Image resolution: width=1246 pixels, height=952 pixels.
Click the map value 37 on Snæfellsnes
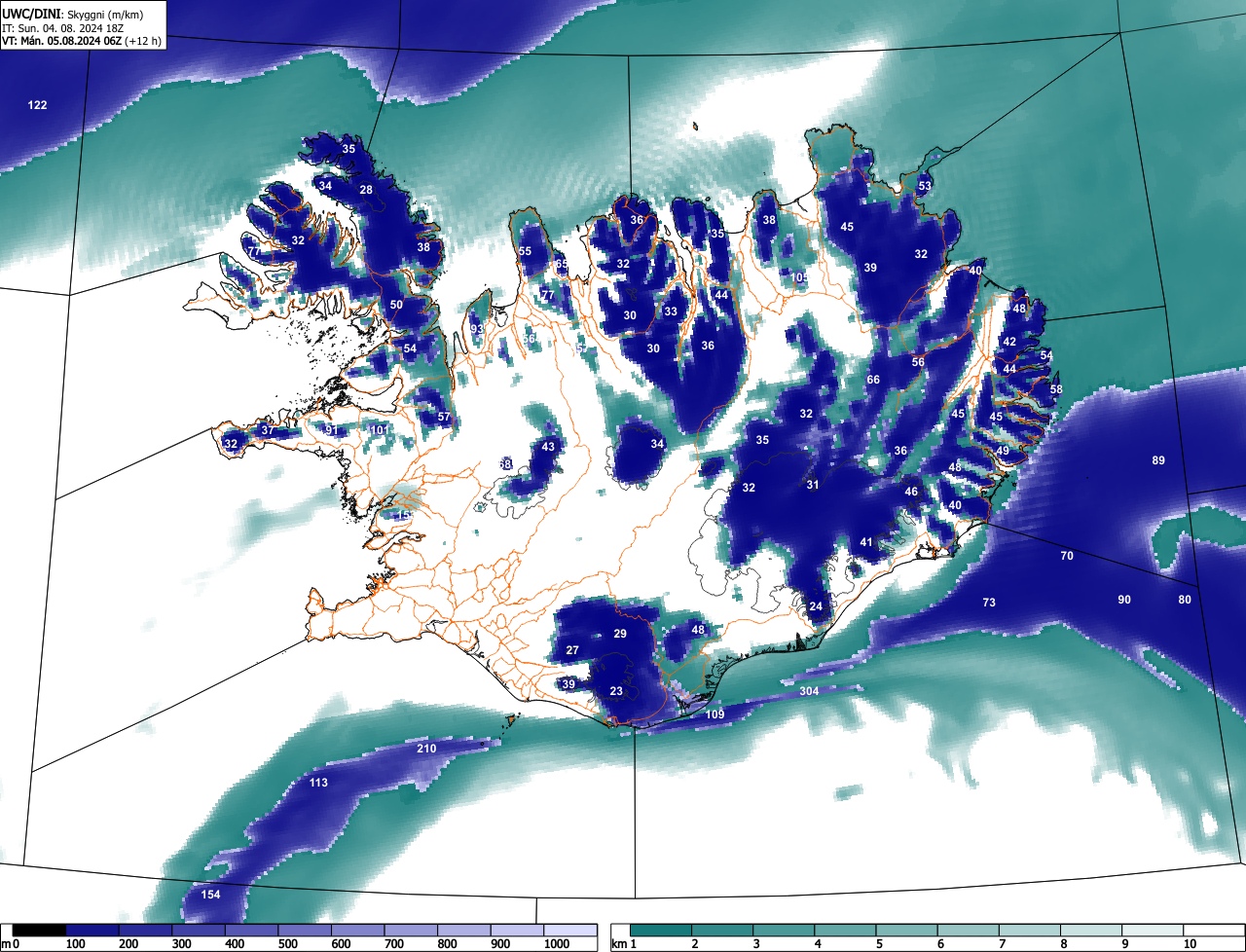pyautogui.click(x=268, y=430)
